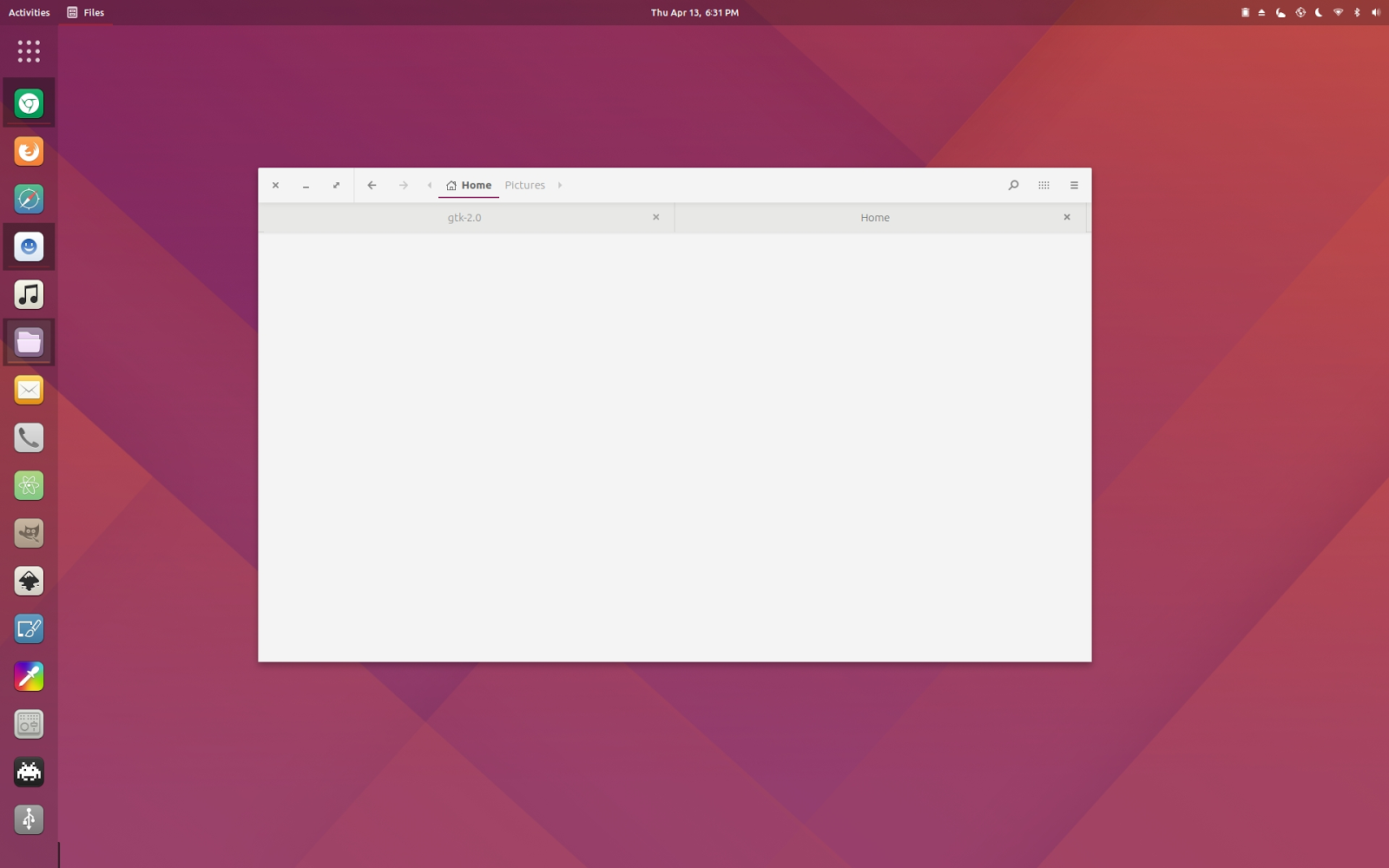Navigate back using the back arrow
The height and width of the screenshot is (868, 1389).
pyautogui.click(x=372, y=185)
